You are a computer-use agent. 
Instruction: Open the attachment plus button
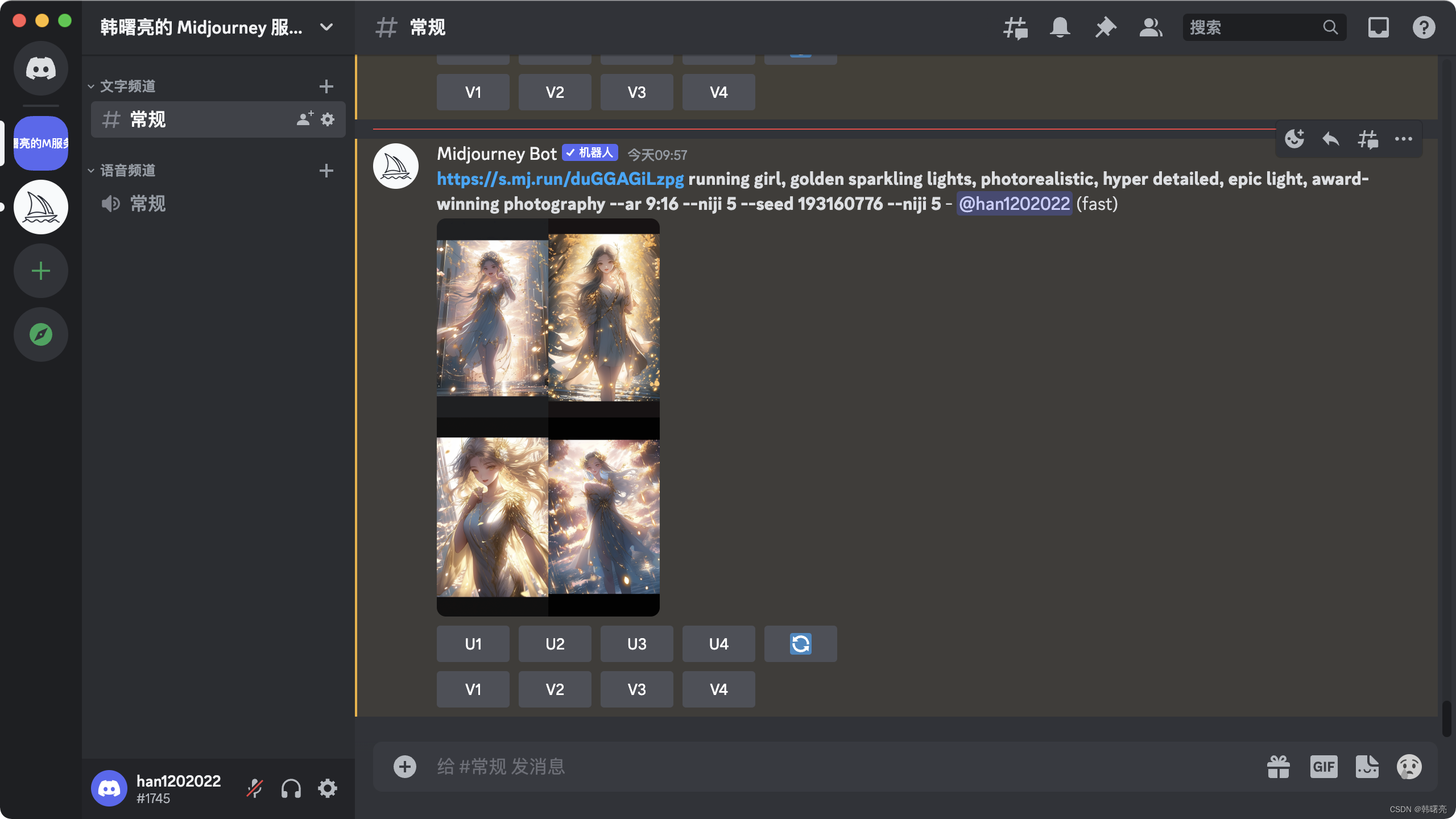[x=405, y=767]
